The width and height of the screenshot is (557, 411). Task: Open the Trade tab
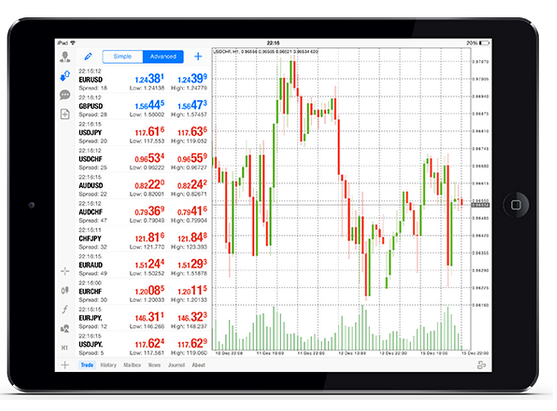(x=87, y=365)
